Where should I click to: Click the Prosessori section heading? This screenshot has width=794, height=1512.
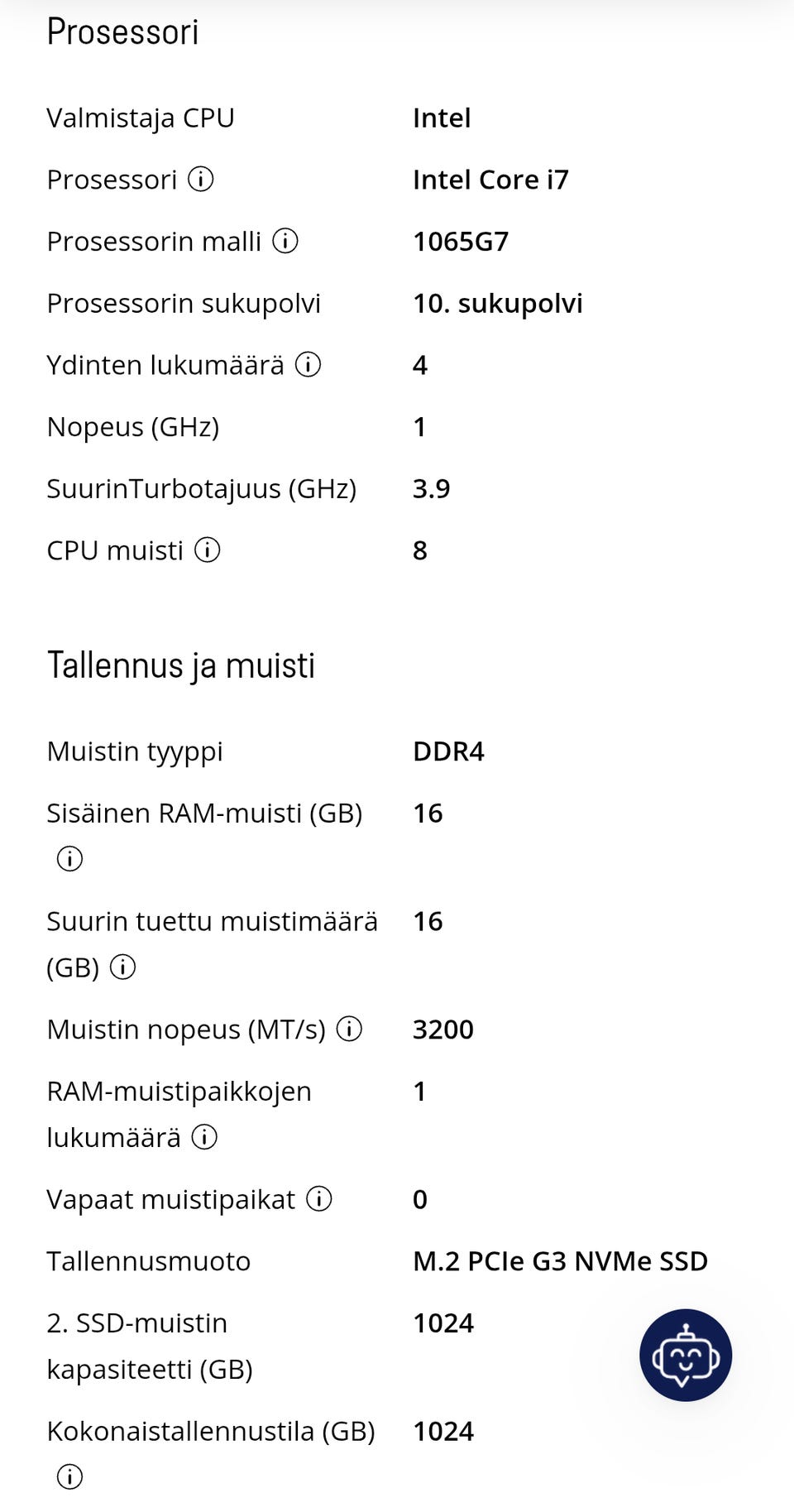tap(122, 32)
